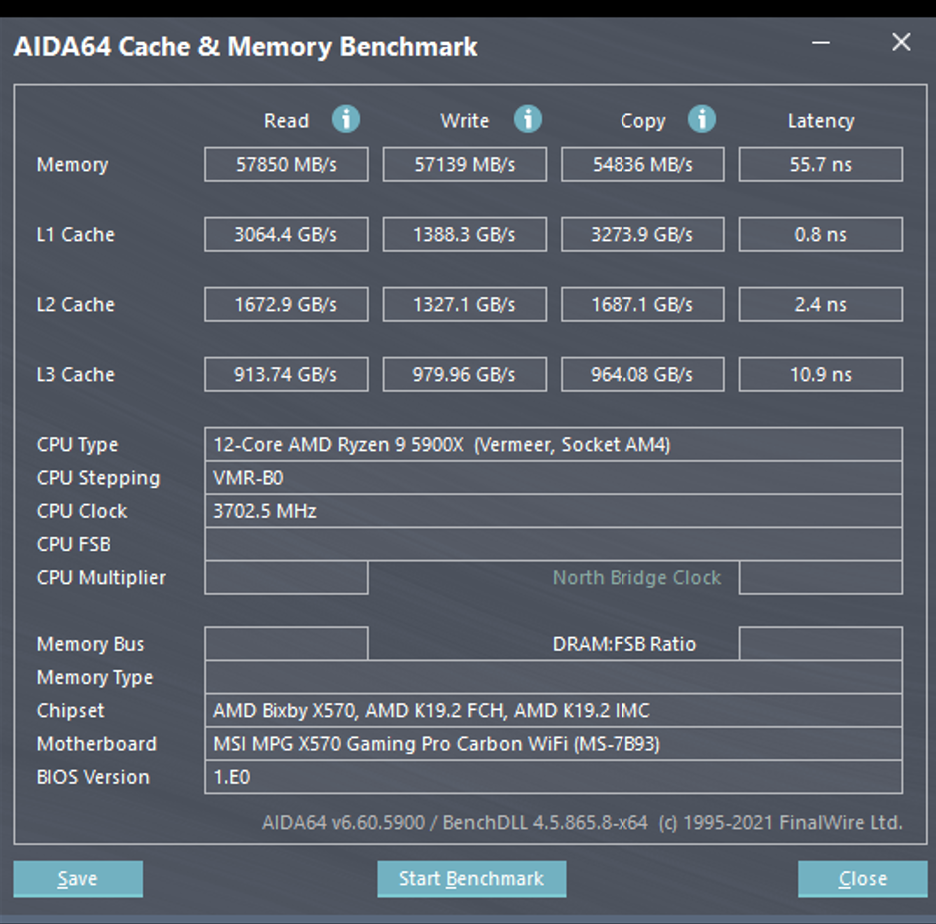Select L1 Cache Latency 0.8 ns
The height and width of the screenshot is (924, 936).
(x=821, y=234)
